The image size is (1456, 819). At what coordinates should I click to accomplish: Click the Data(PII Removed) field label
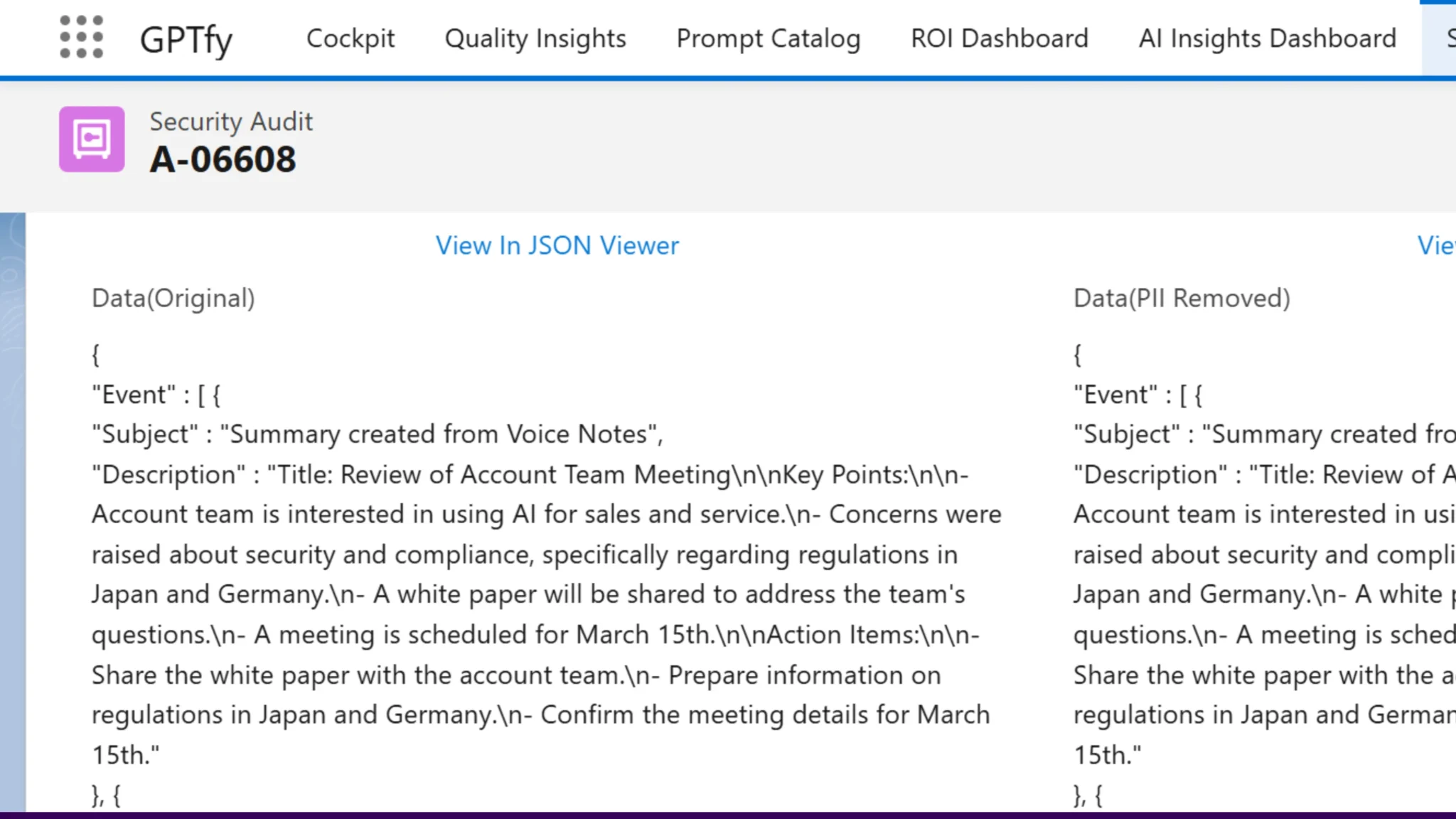click(1182, 299)
